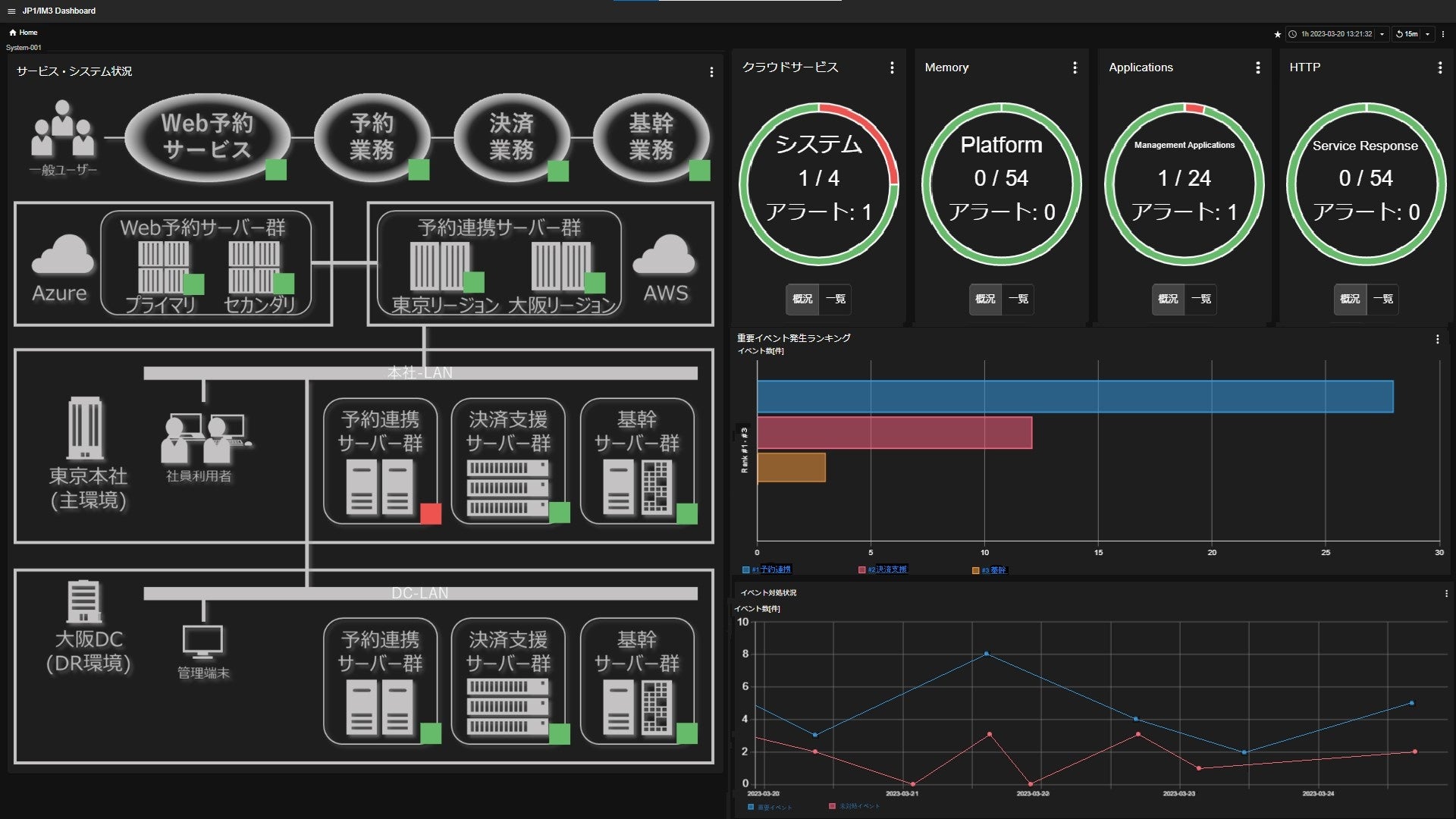Click the Azure cloud icon
The width and height of the screenshot is (1456, 819).
point(63,256)
